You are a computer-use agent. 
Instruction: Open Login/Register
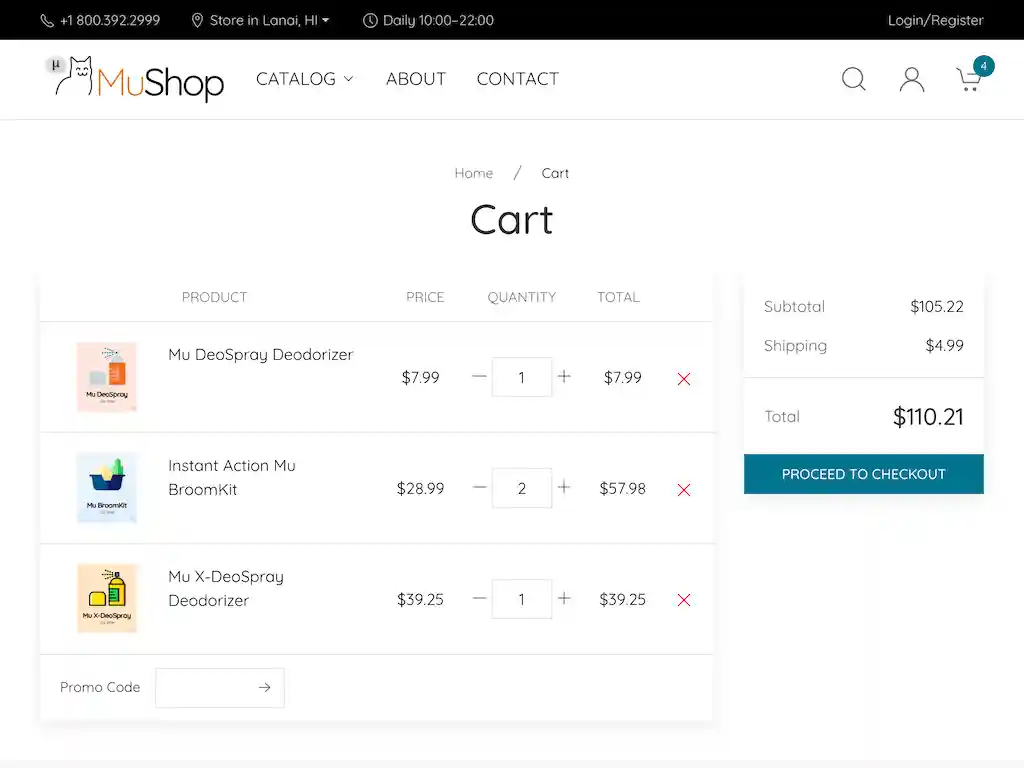click(x=935, y=19)
